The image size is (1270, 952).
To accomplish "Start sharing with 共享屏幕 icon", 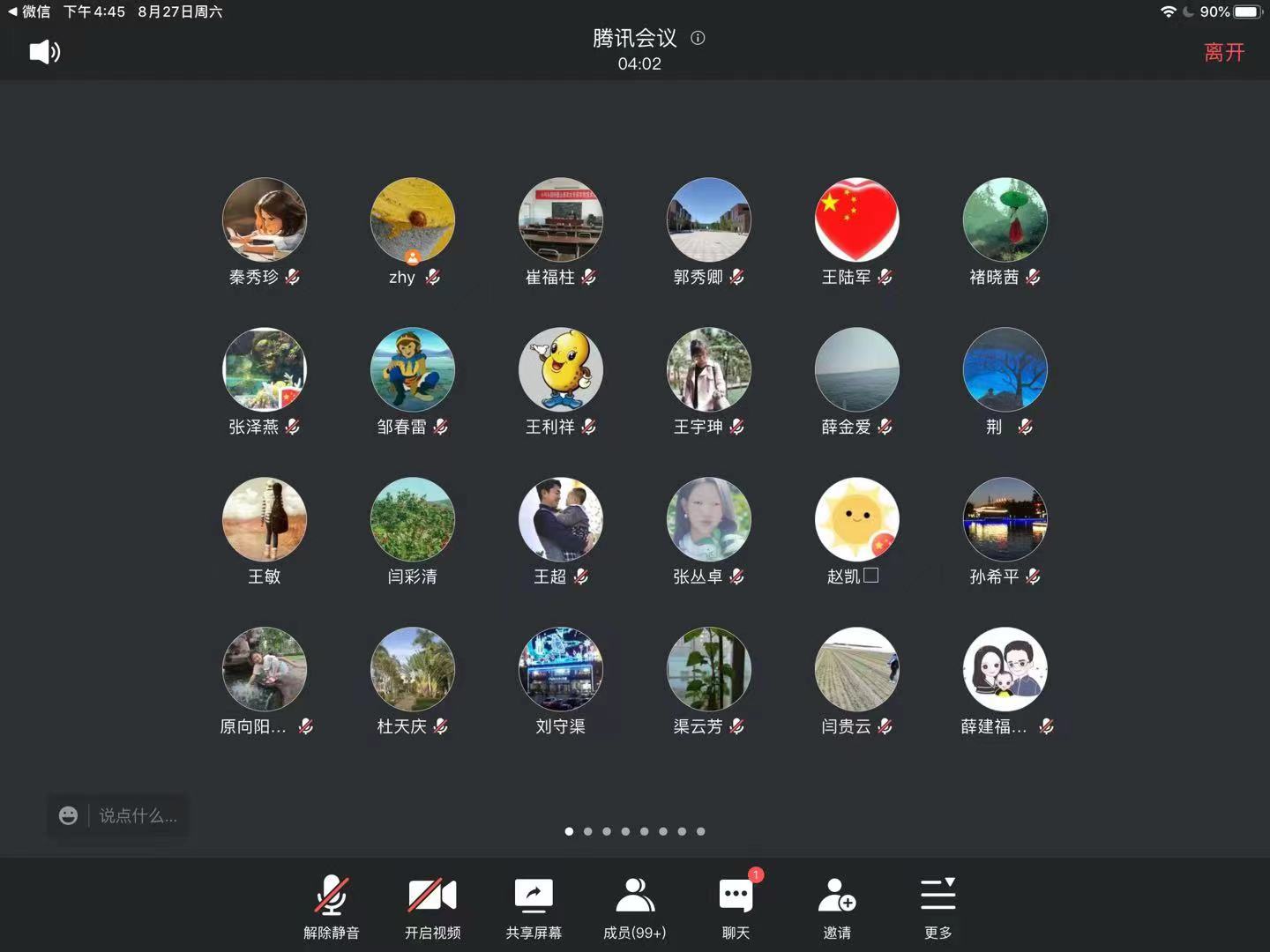I will coord(534,907).
